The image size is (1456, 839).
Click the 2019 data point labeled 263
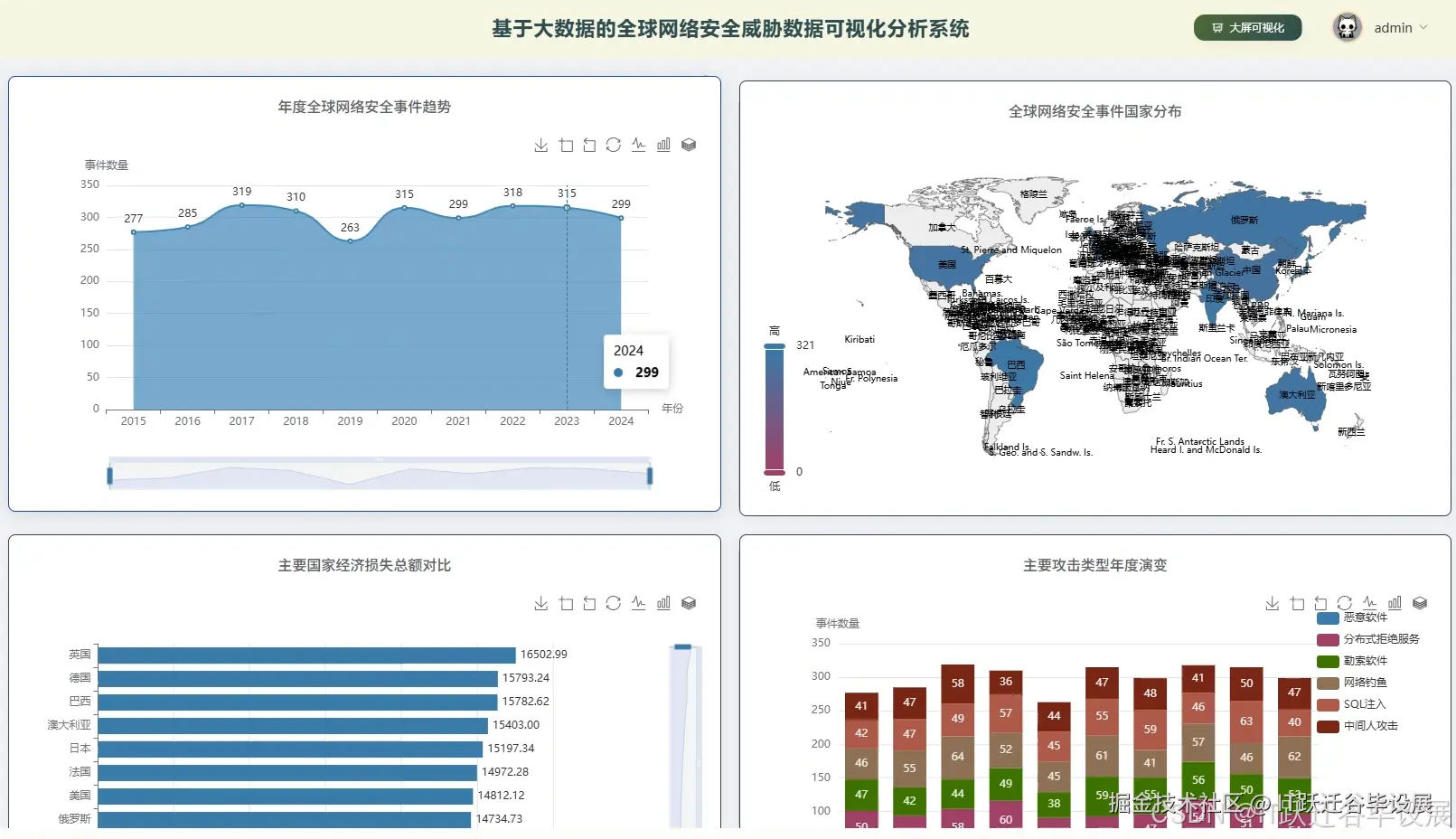point(351,241)
